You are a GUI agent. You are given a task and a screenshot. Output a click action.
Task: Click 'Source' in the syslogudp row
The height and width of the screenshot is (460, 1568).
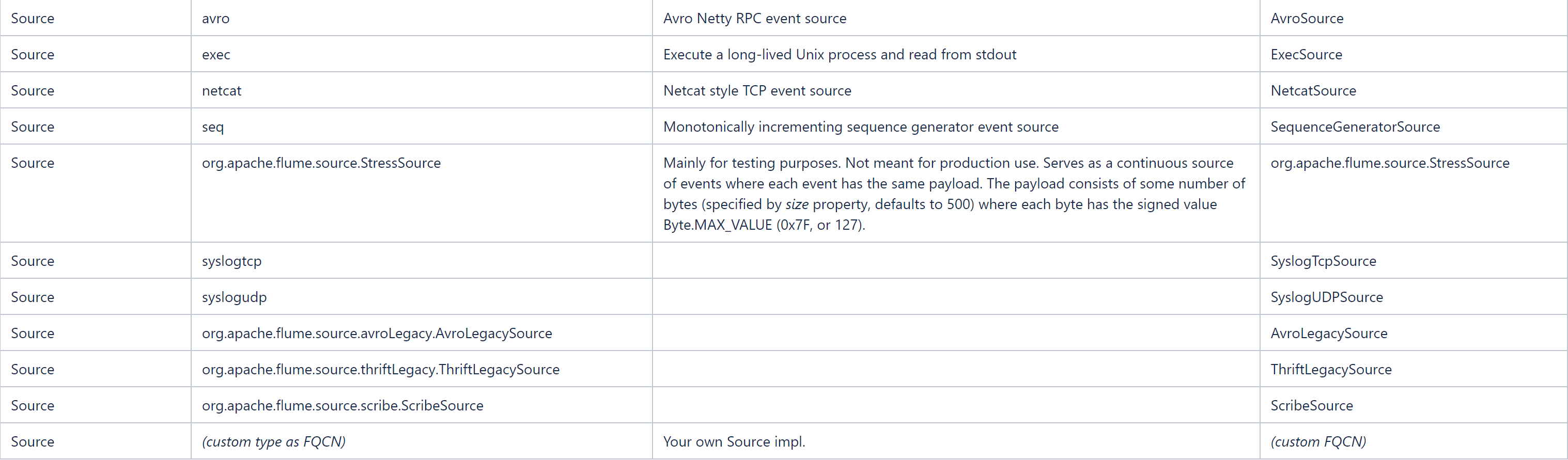33,297
